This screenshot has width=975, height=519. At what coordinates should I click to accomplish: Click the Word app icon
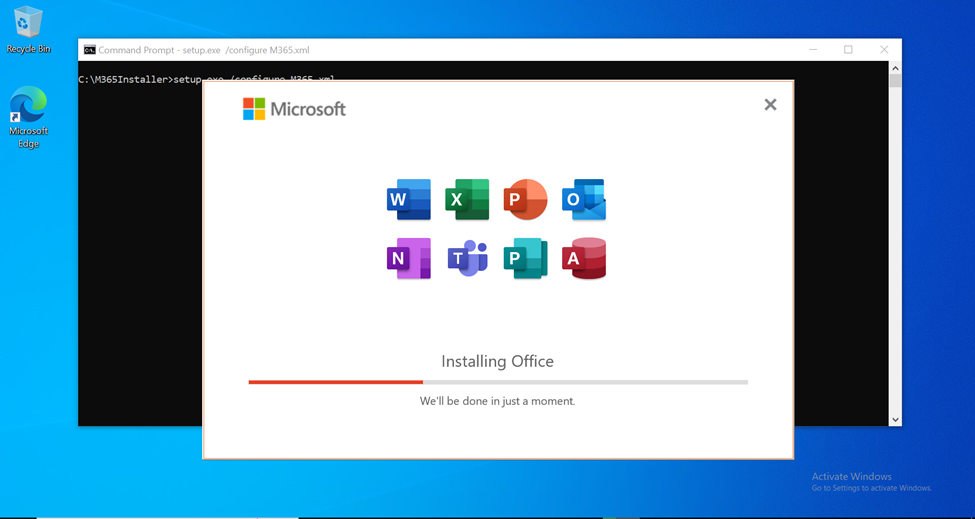click(x=409, y=200)
